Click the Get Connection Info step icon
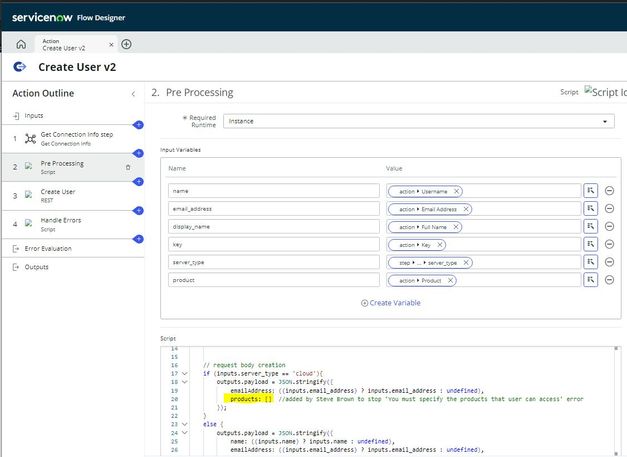 coord(30,139)
